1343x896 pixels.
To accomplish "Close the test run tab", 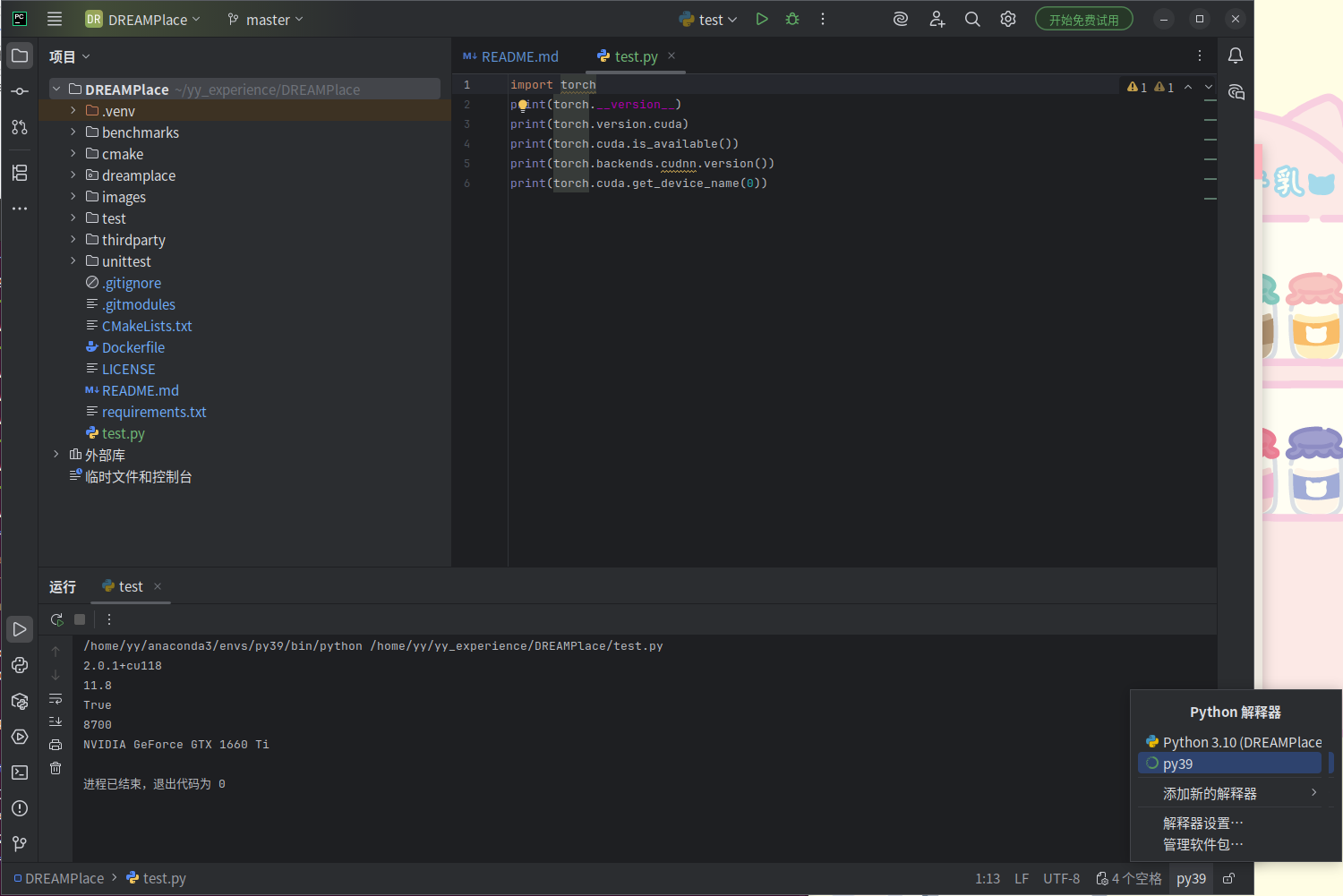I will coord(158,586).
